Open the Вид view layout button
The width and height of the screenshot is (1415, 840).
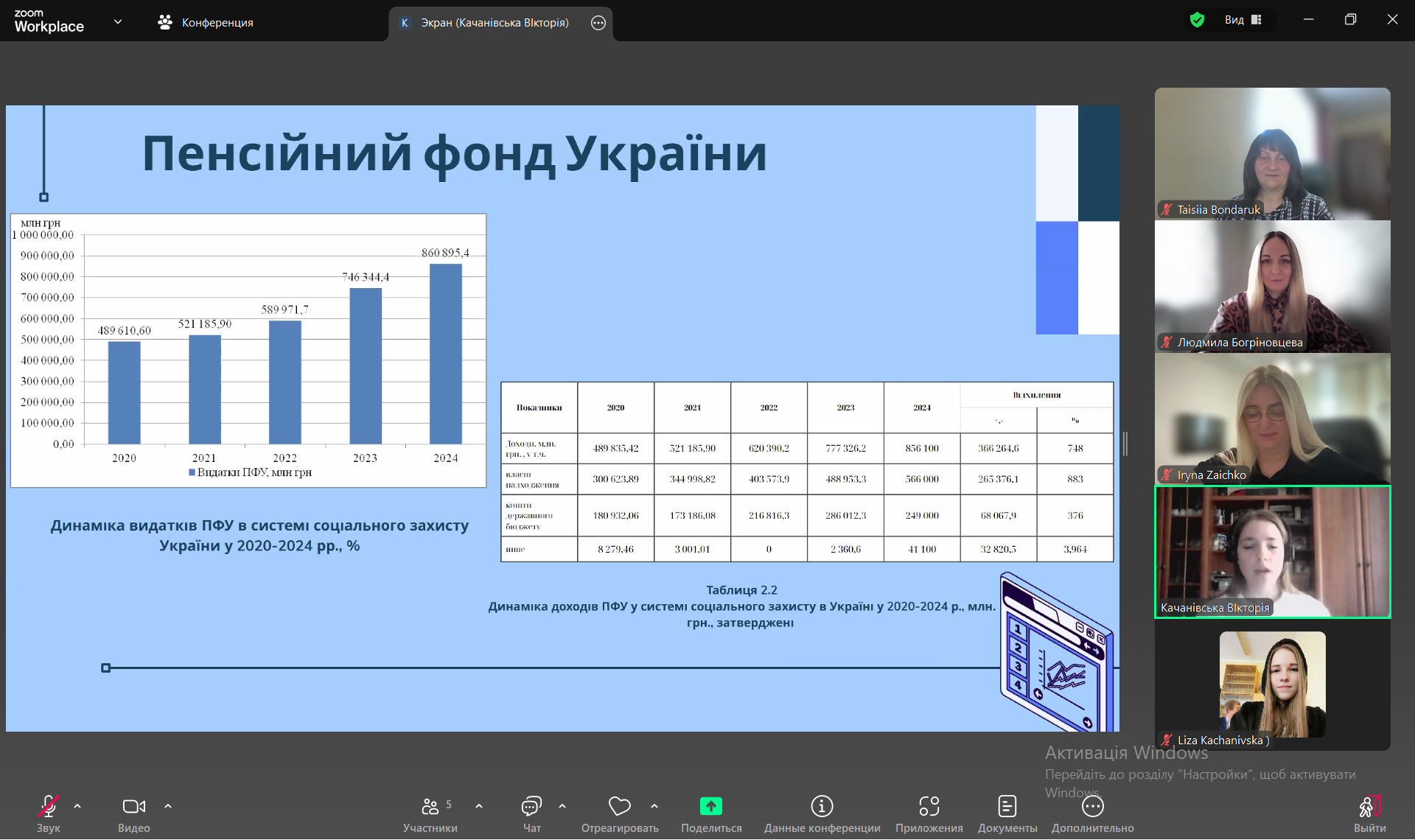tap(1243, 20)
